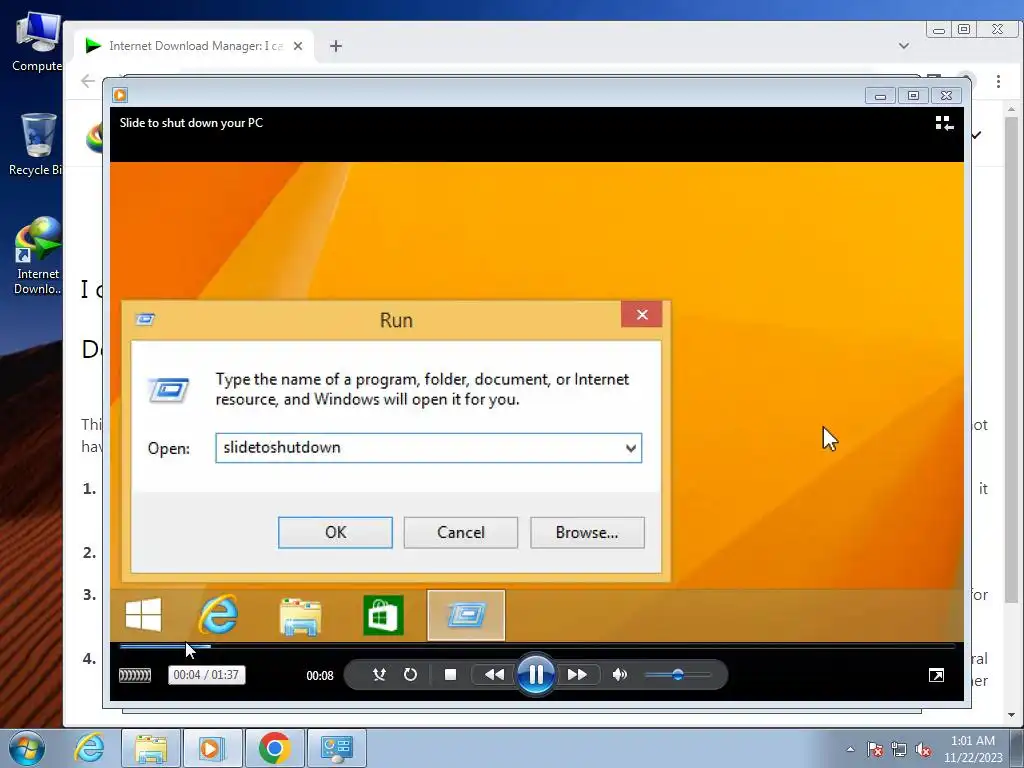Expand the Open combo box dropdown arrow
This screenshot has width=1024, height=768.
(630, 448)
